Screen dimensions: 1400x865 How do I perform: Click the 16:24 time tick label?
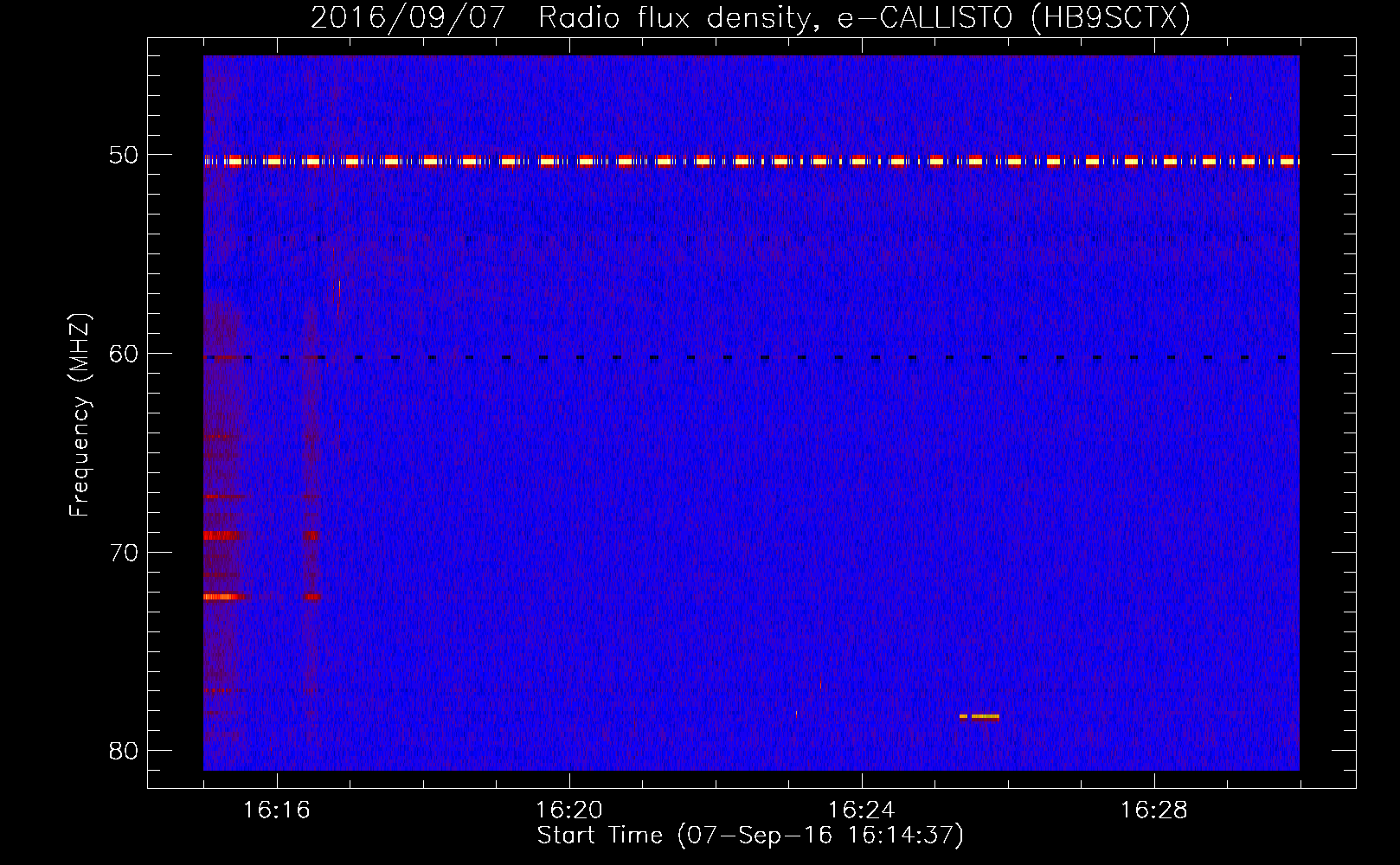coord(861,811)
